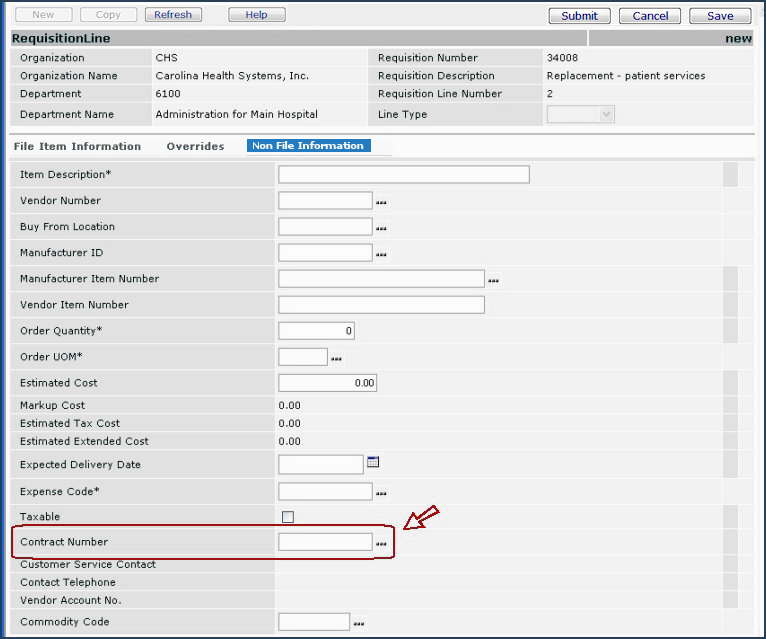Click Commodity Code lookup icon
The height and width of the screenshot is (639, 766).
(358, 623)
